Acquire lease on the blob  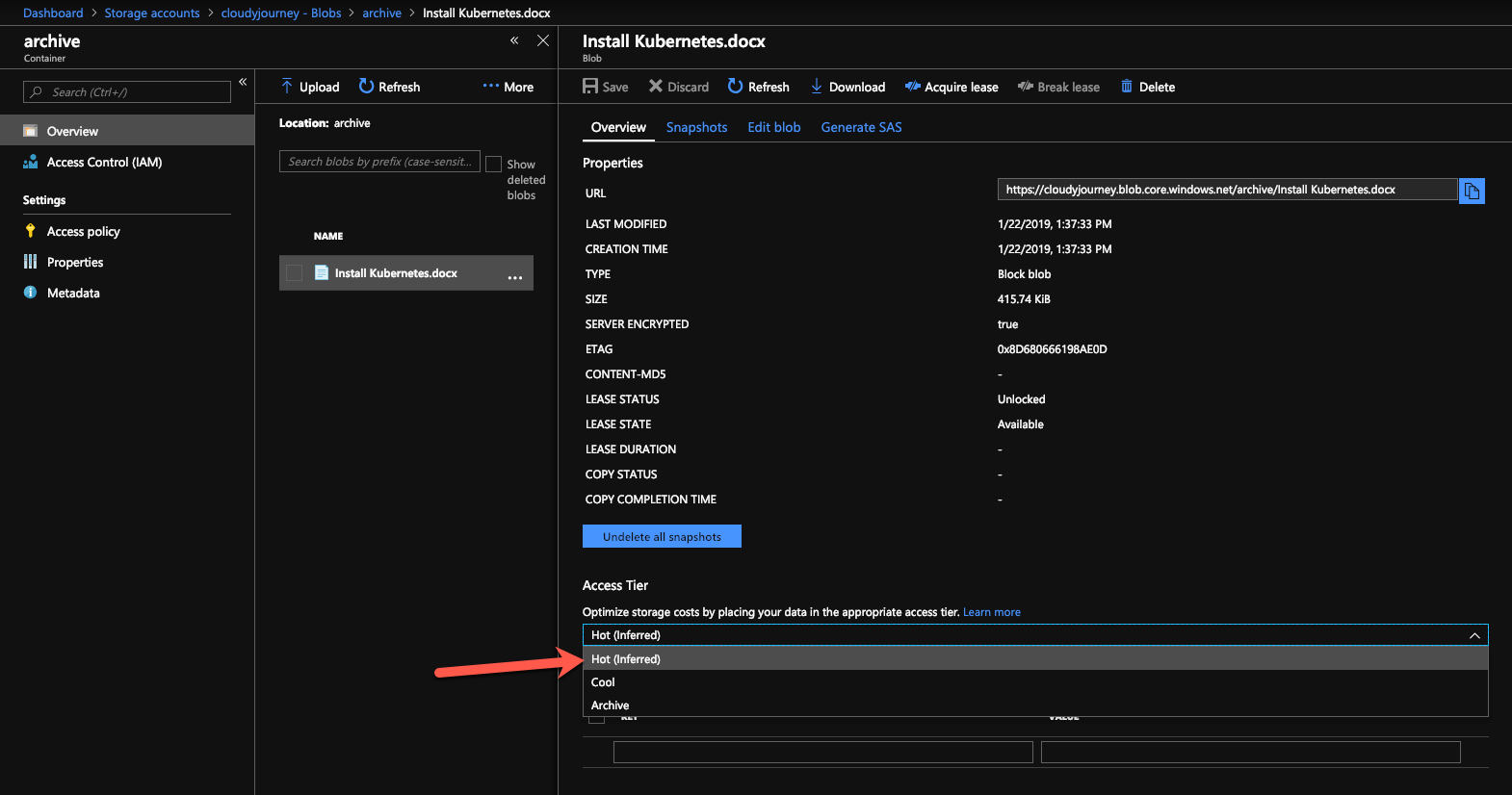(952, 87)
